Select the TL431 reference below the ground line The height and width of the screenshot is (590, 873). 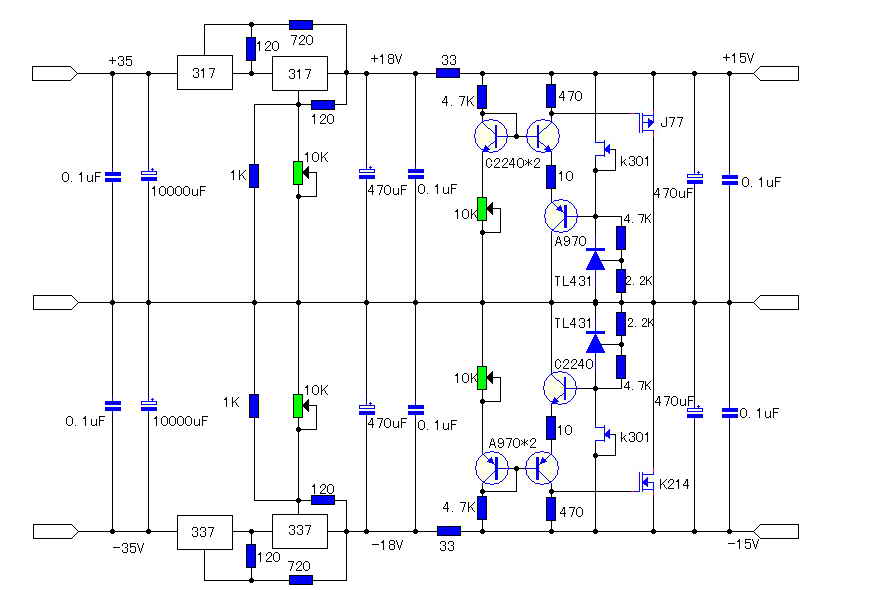[596, 342]
